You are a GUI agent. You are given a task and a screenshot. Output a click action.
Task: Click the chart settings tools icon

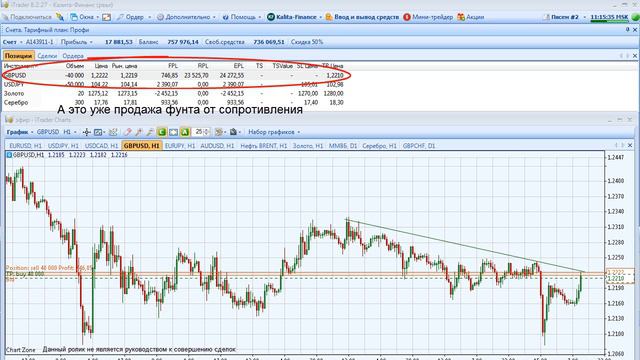pyautogui.click(x=220, y=132)
